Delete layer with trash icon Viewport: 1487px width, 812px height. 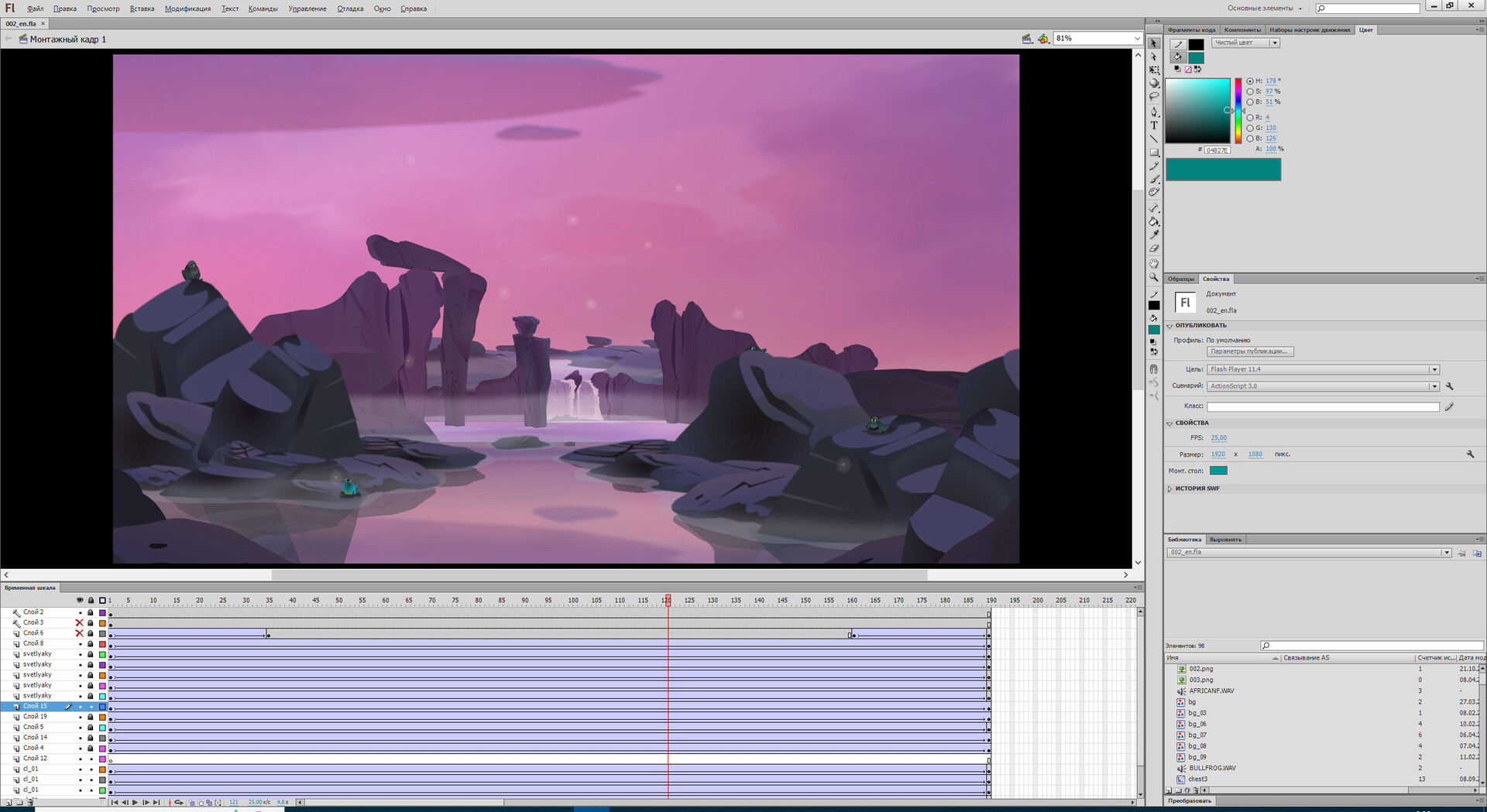(30, 802)
